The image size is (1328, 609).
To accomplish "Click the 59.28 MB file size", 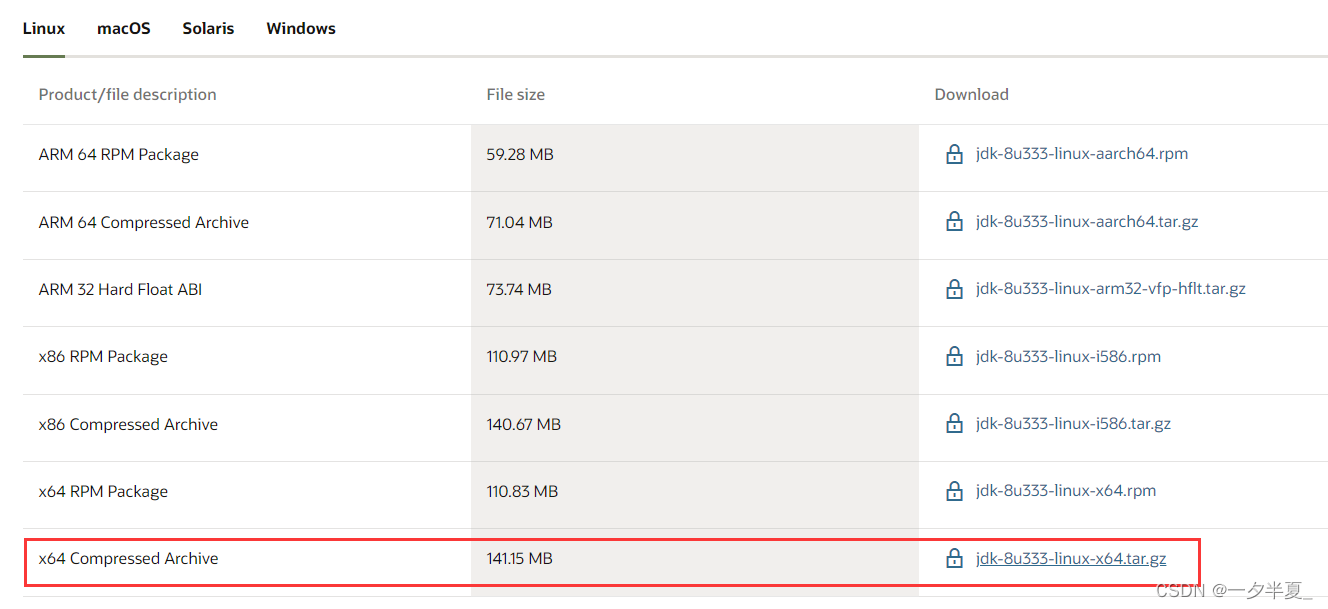I will pyautogui.click(x=520, y=154).
